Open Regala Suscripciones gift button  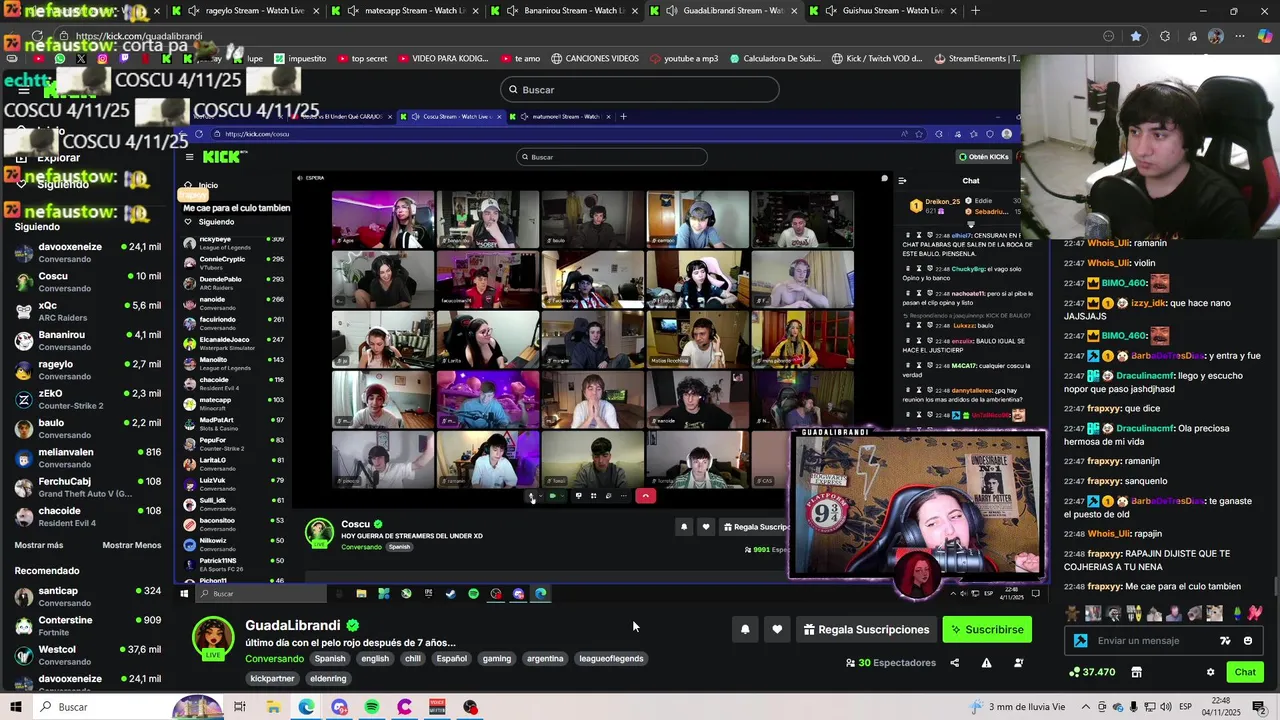[x=866, y=629]
